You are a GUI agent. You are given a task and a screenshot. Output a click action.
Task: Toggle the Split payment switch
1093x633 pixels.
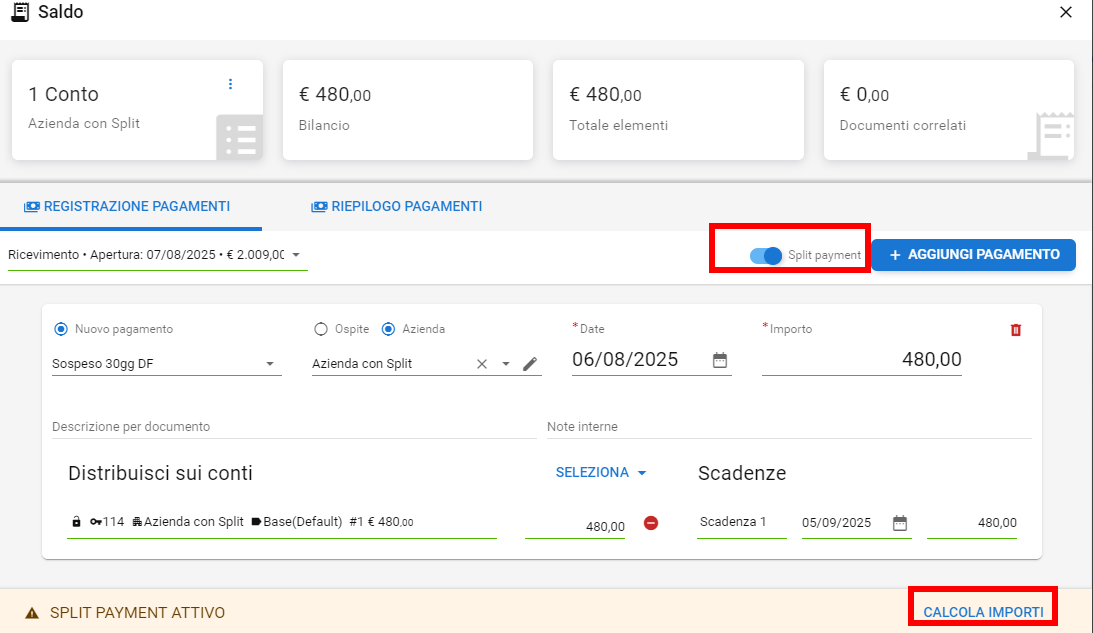pyautogui.click(x=766, y=256)
